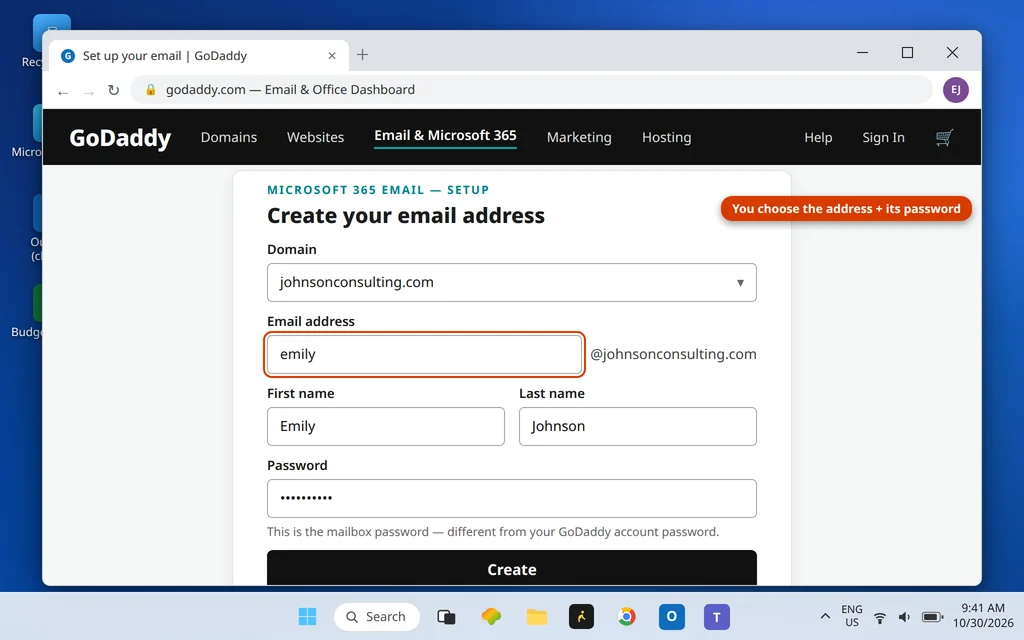1024x640 pixels.
Task: Click the Help link
Action: tap(818, 137)
